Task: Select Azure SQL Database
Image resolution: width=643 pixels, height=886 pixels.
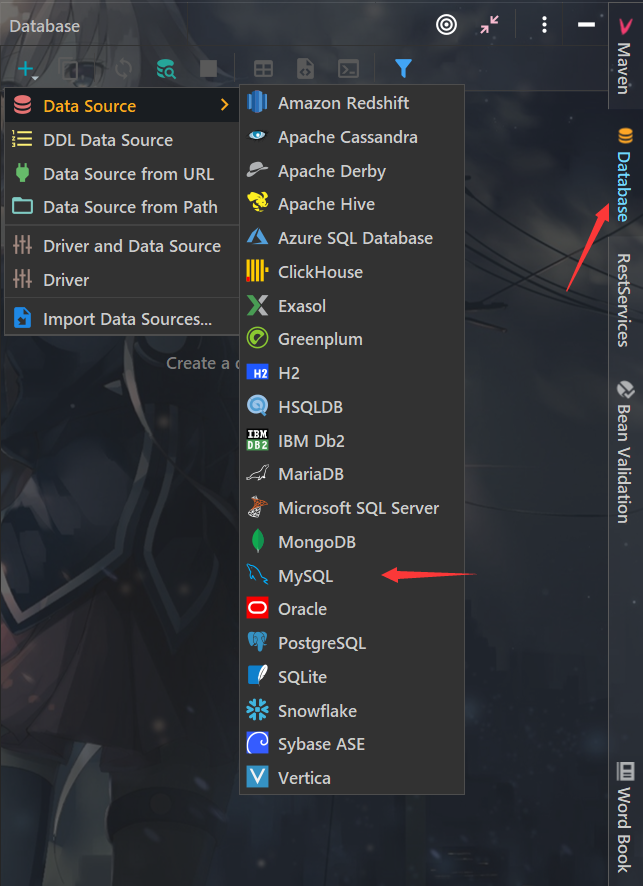Action: pos(352,238)
